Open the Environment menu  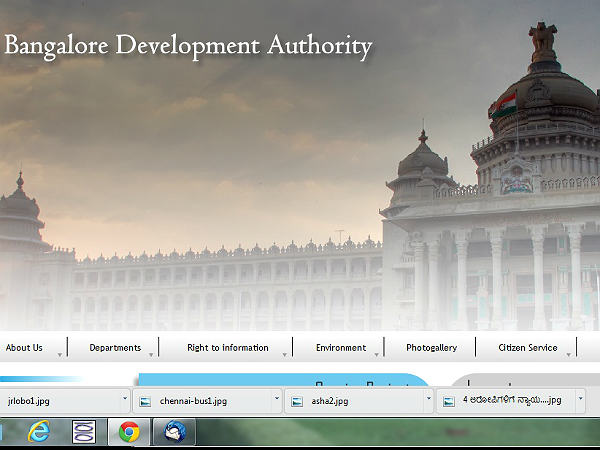click(341, 348)
